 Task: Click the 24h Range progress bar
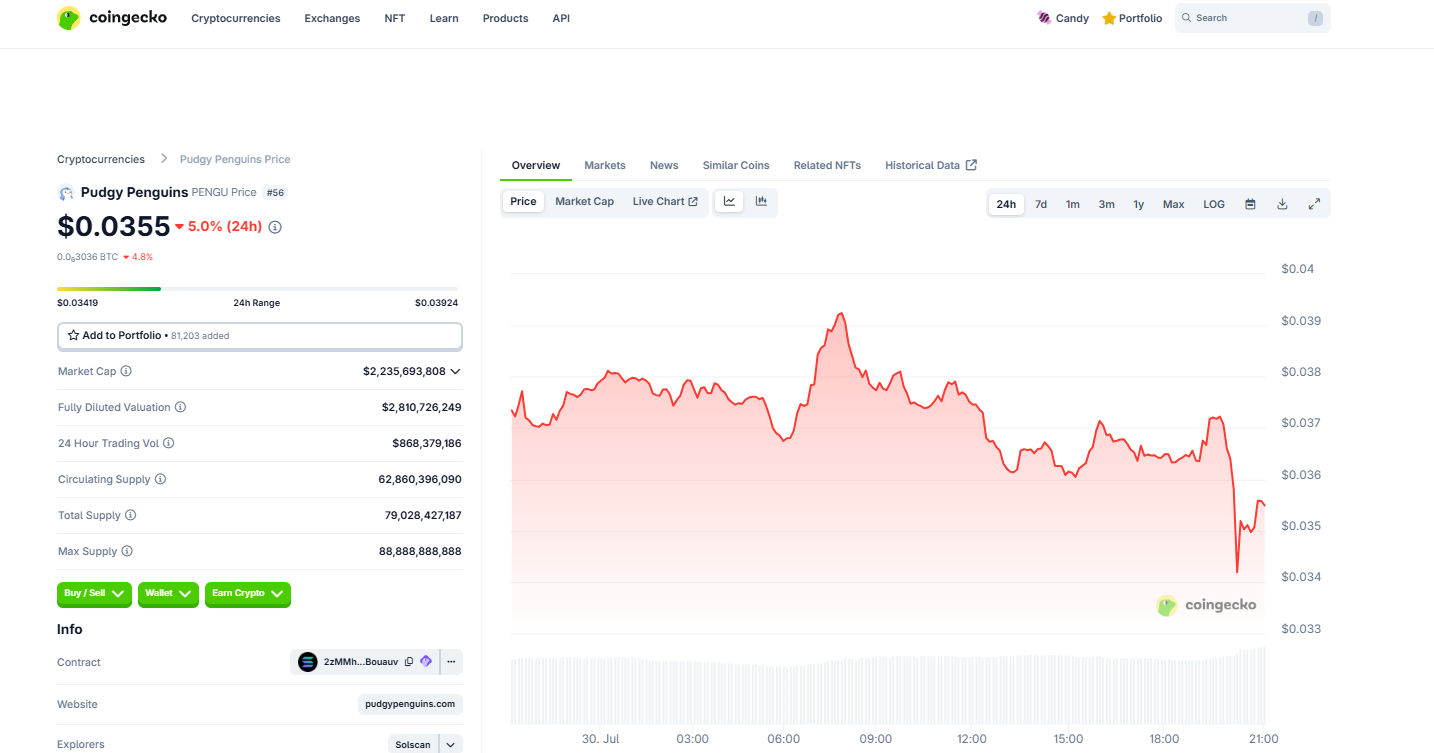[x=257, y=289]
